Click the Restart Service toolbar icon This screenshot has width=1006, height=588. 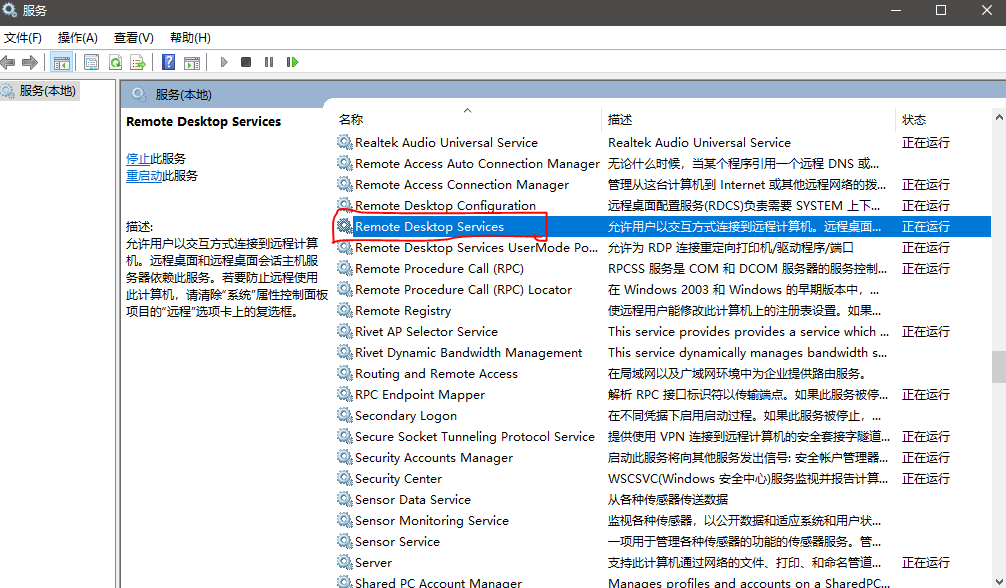point(292,62)
